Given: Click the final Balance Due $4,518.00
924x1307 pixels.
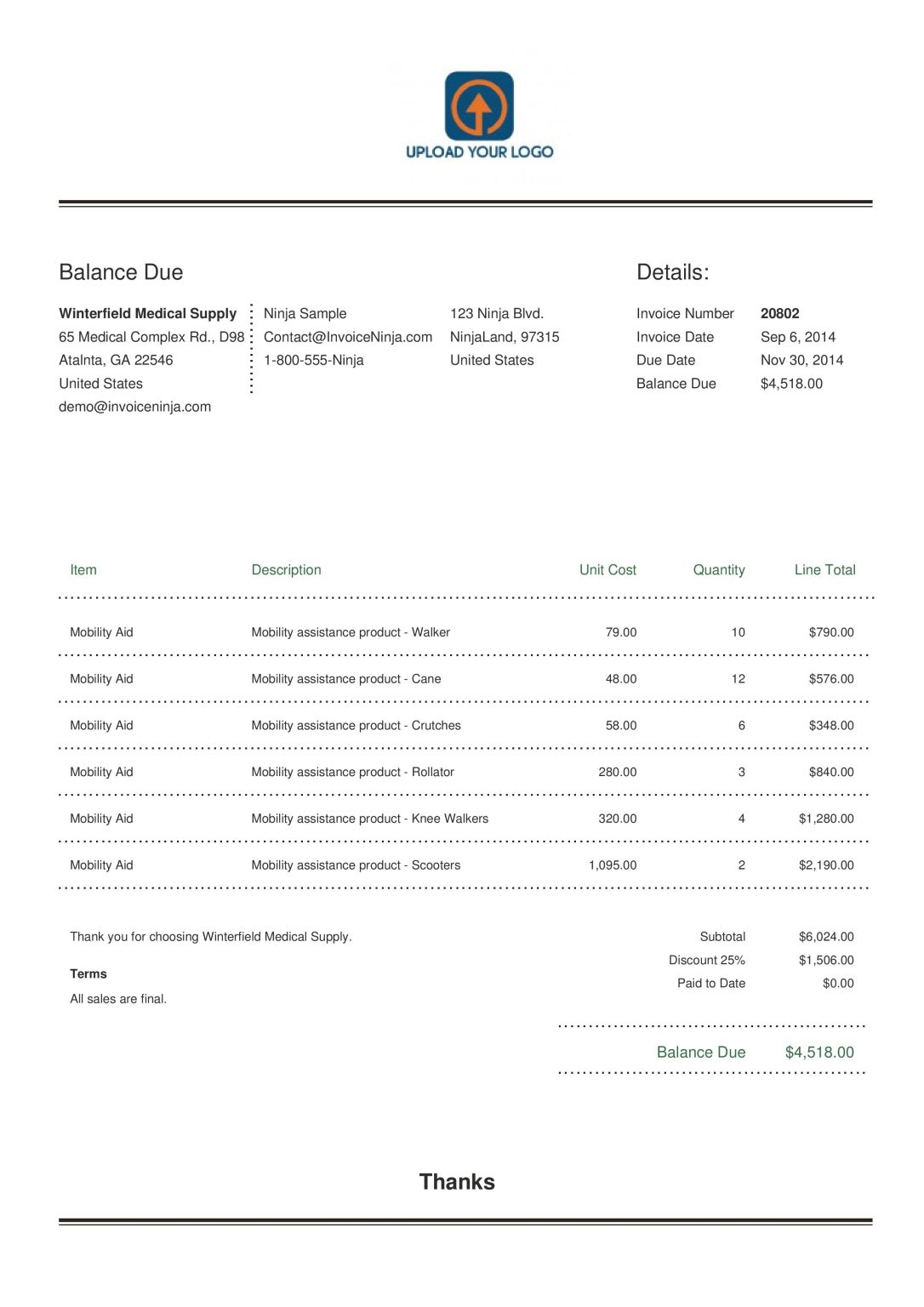Looking at the screenshot, I should click(x=819, y=1052).
